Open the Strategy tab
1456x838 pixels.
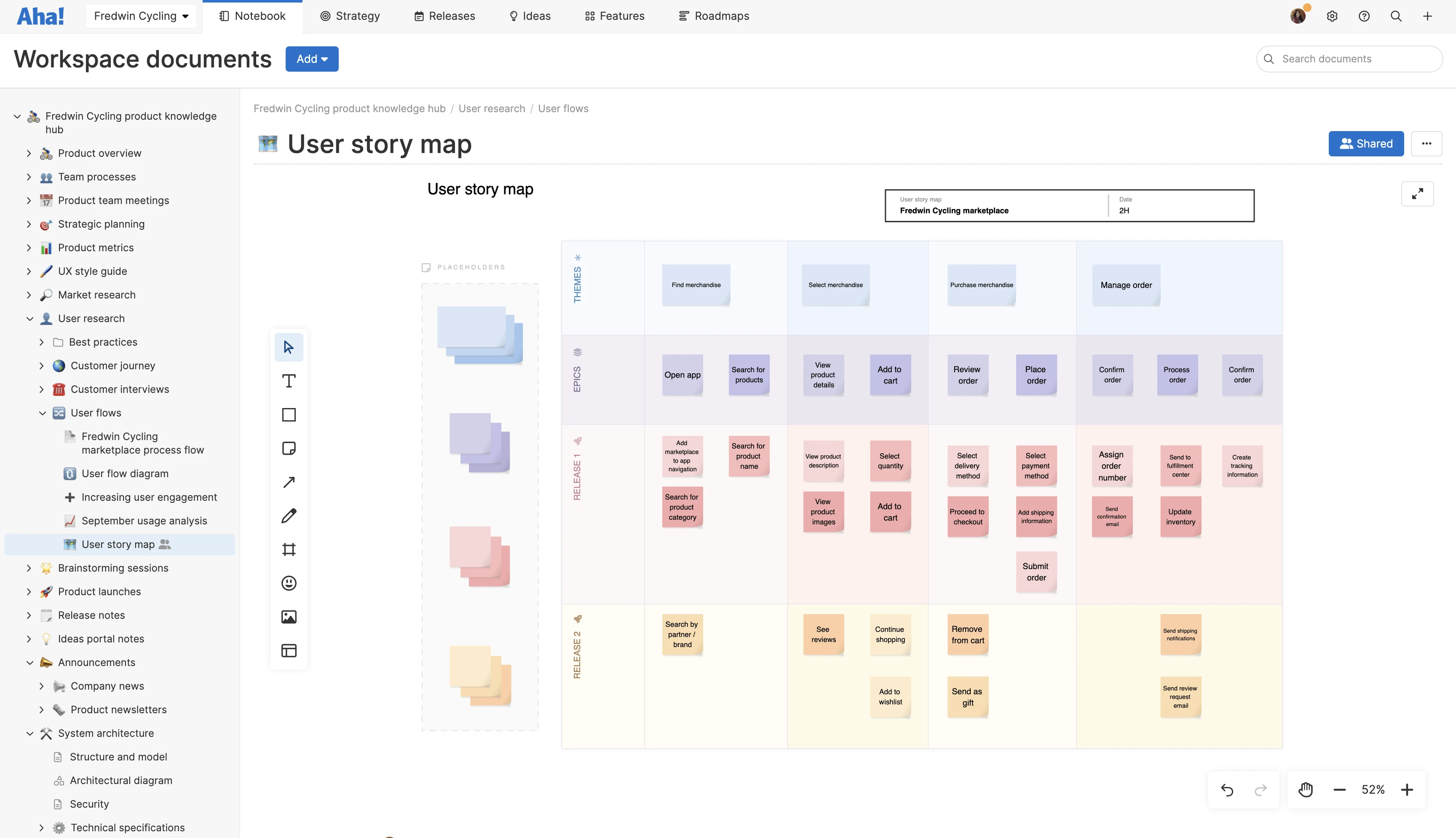(x=350, y=16)
